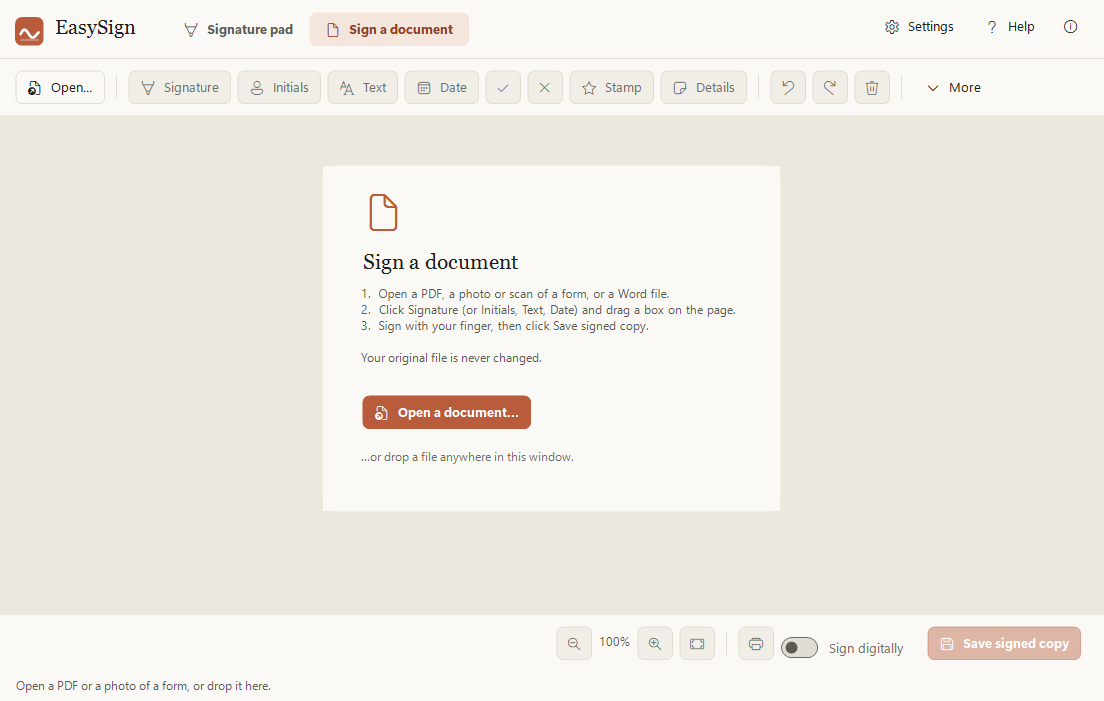Select the Initials tool
This screenshot has height=701, width=1104.
point(279,87)
